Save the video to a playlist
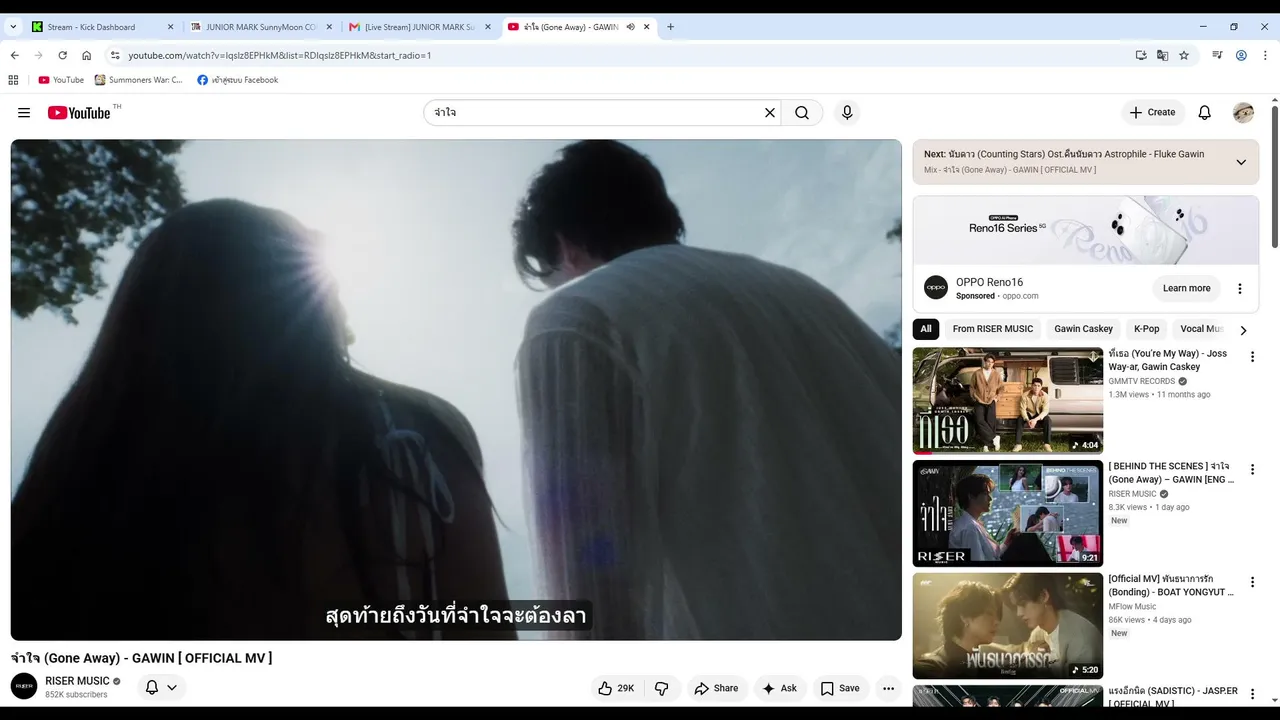The width and height of the screenshot is (1280, 720). (840, 688)
